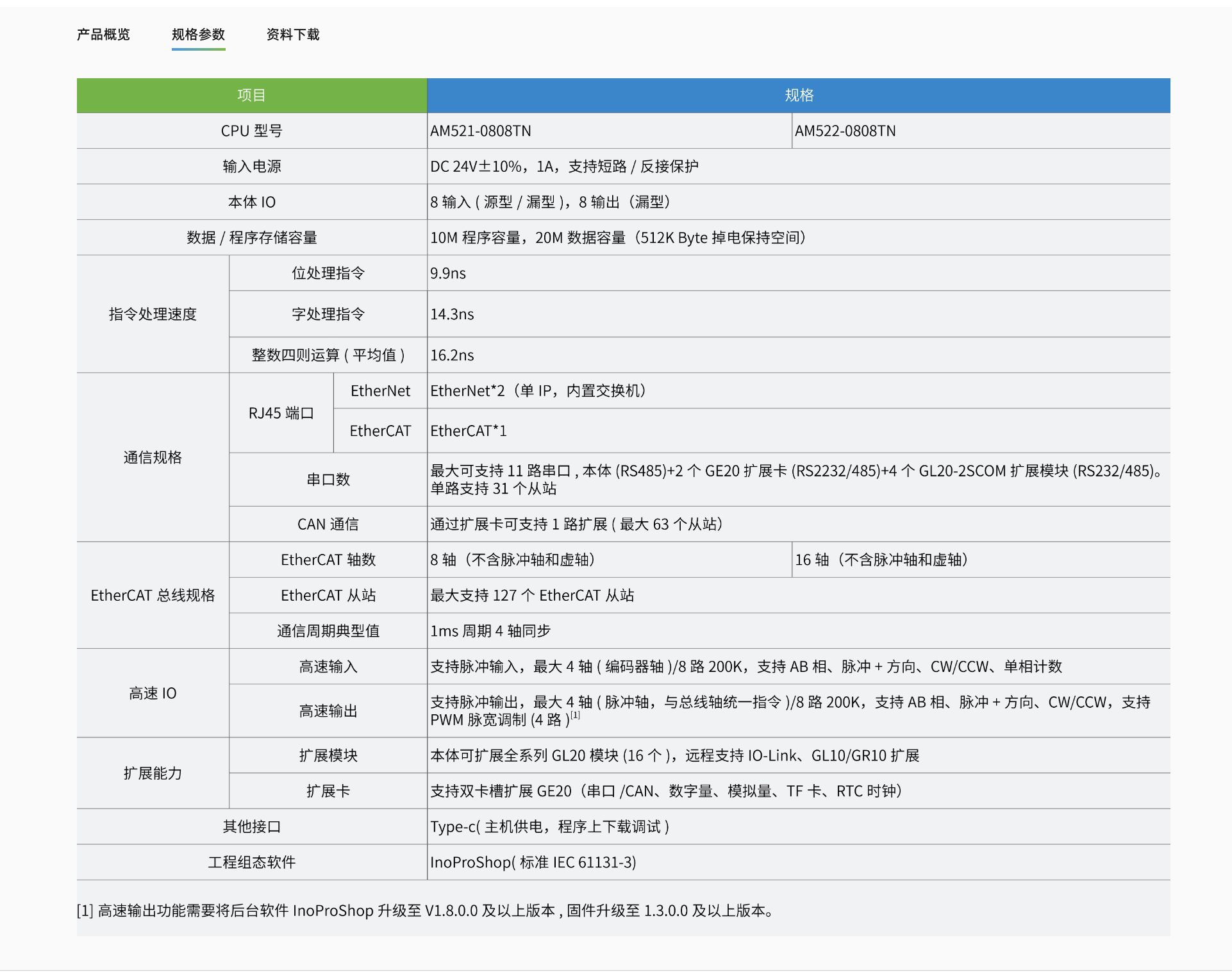1232x972 pixels.
Task: Click the green 项目 header cell
Action: (x=251, y=96)
